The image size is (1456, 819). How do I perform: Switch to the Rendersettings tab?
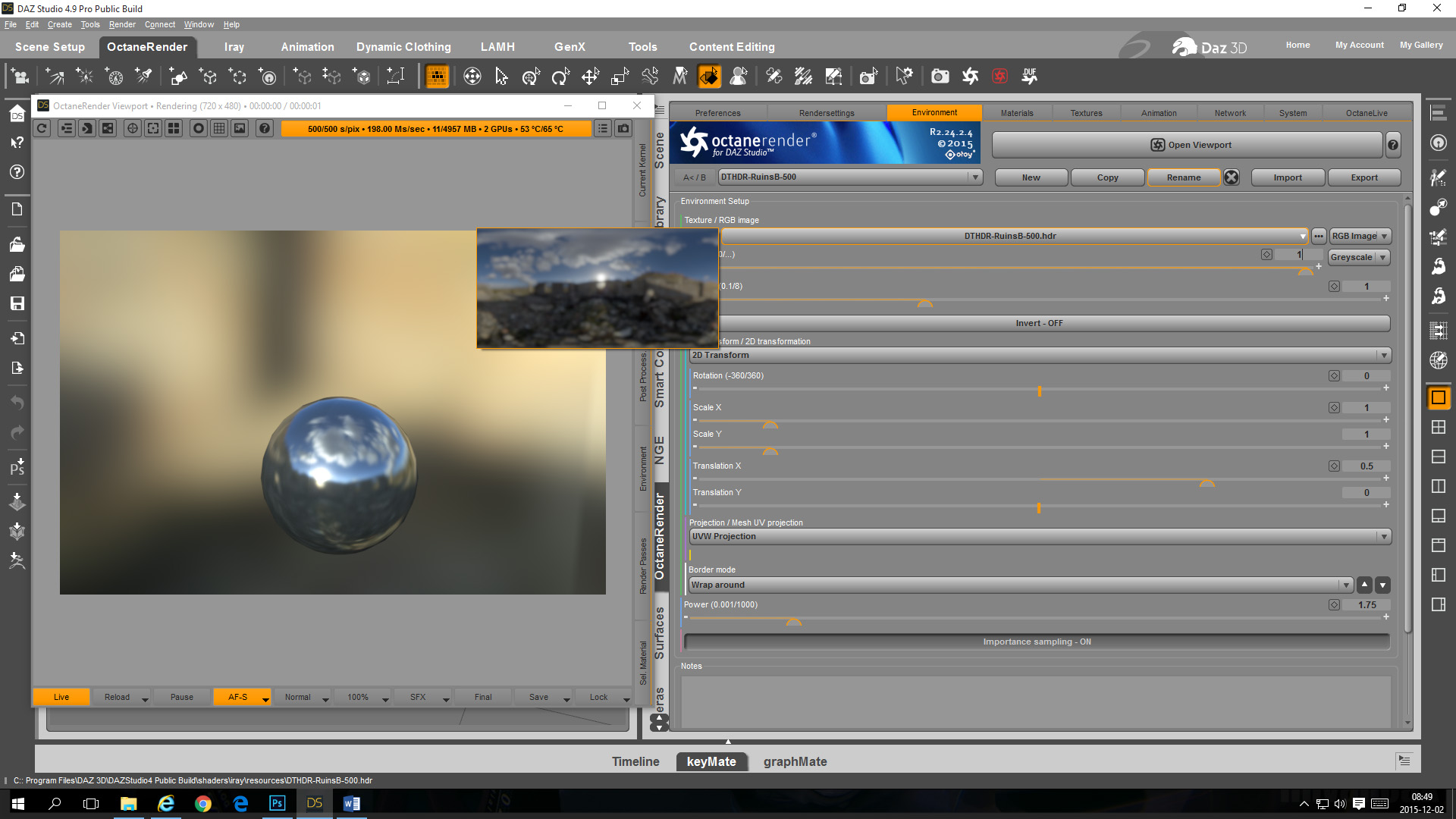point(826,113)
